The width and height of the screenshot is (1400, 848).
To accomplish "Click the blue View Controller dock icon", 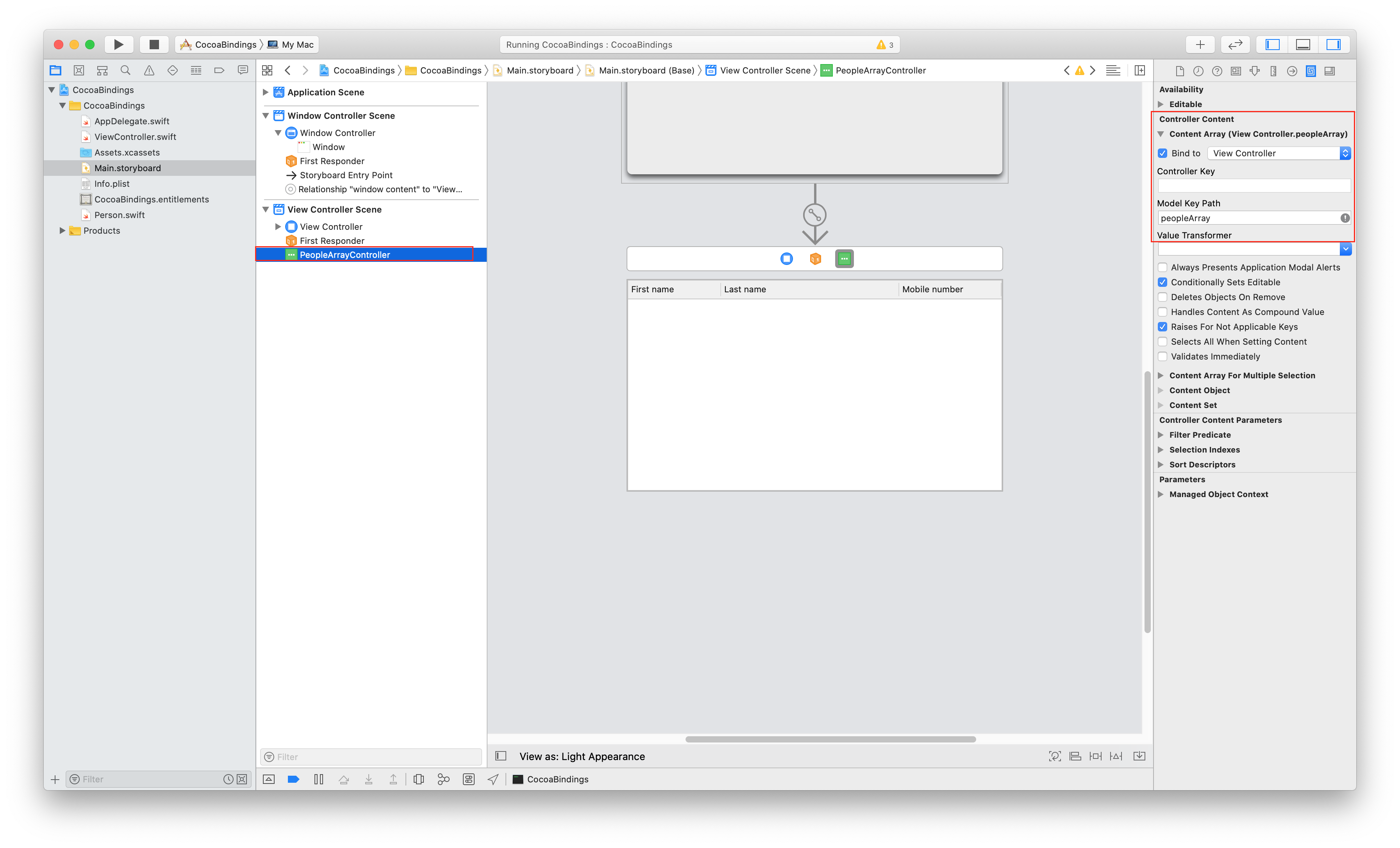I will [x=786, y=259].
